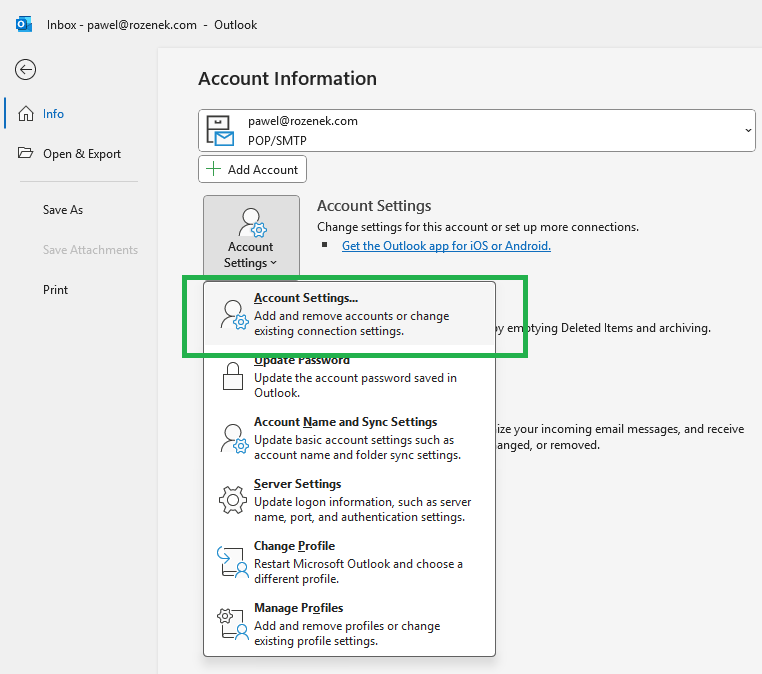This screenshot has height=674, width=762.
Task: Select Change Profile menu entry
Action: (349, 562)
